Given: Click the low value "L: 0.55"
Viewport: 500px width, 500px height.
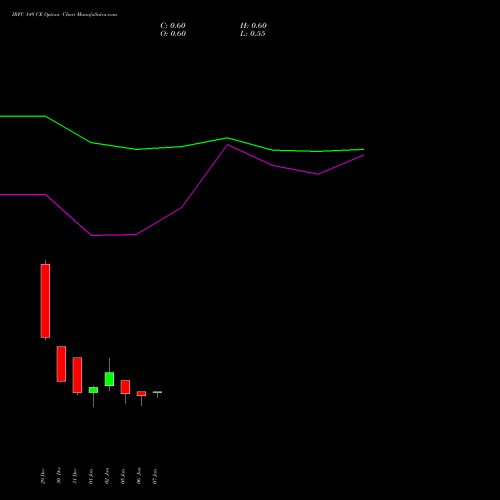Looking at the screenshot, I should (x=253, y=34).
